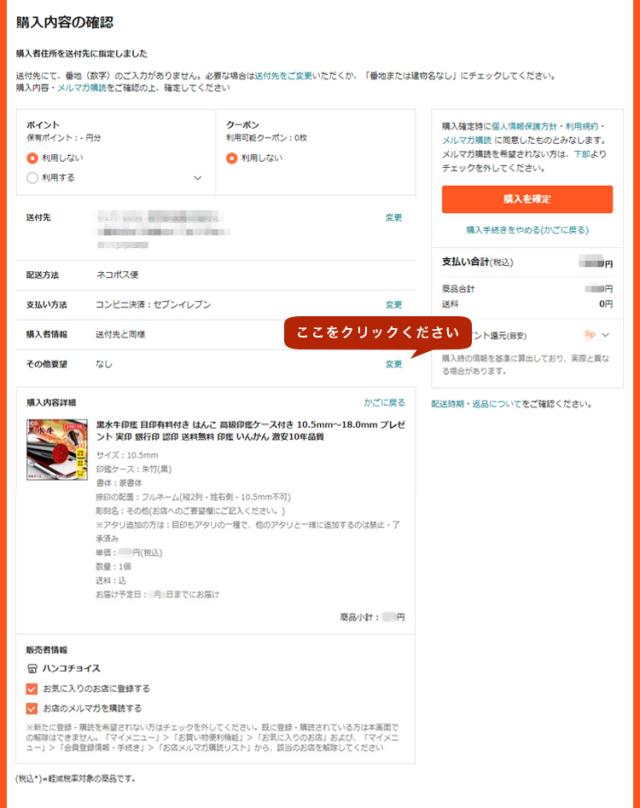The height and width of the screenshot is (808, 640).
Task: Uncheck お気に入りのお店に登録する checkbox
Action: pyautogui.click(x=31, y=688)
